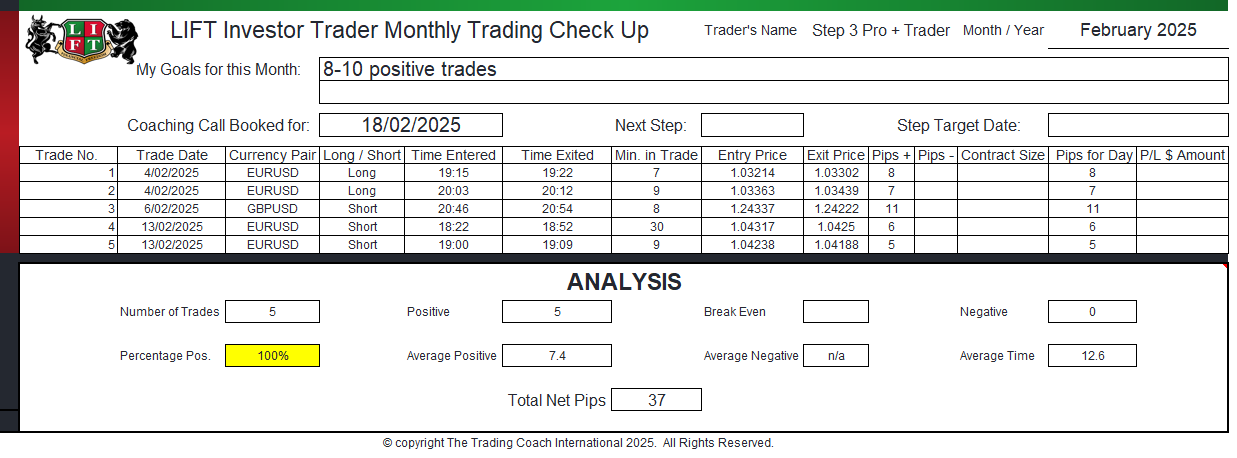Screen dimensions: 1237x458
Task: Click the empty Step Target Date box
Action: tap(1138, 125)
